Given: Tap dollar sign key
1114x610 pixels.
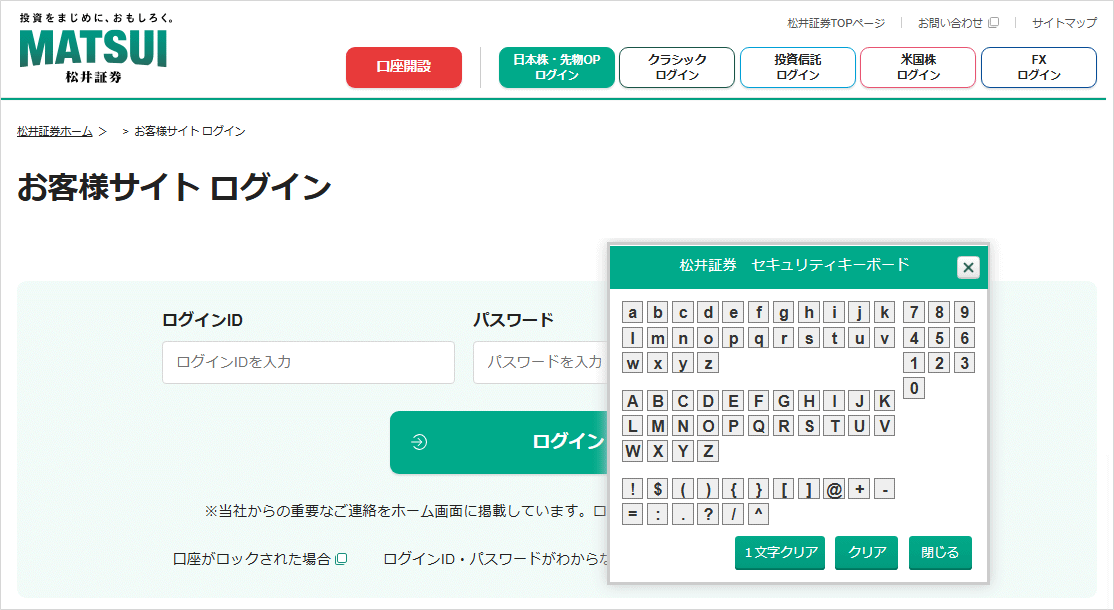Looking at the screenshot, I should click(x=658, y=489).
